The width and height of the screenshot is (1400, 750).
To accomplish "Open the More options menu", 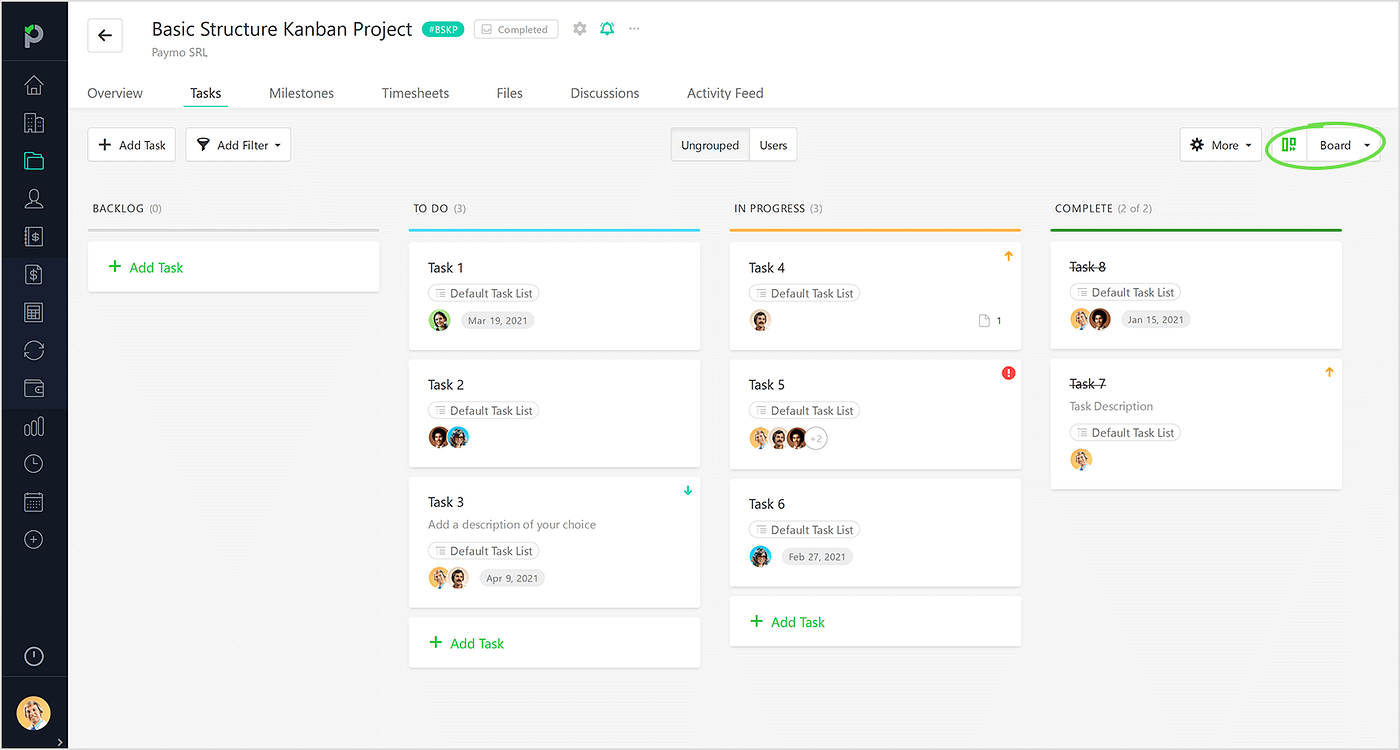I will tap(1220, 144).
